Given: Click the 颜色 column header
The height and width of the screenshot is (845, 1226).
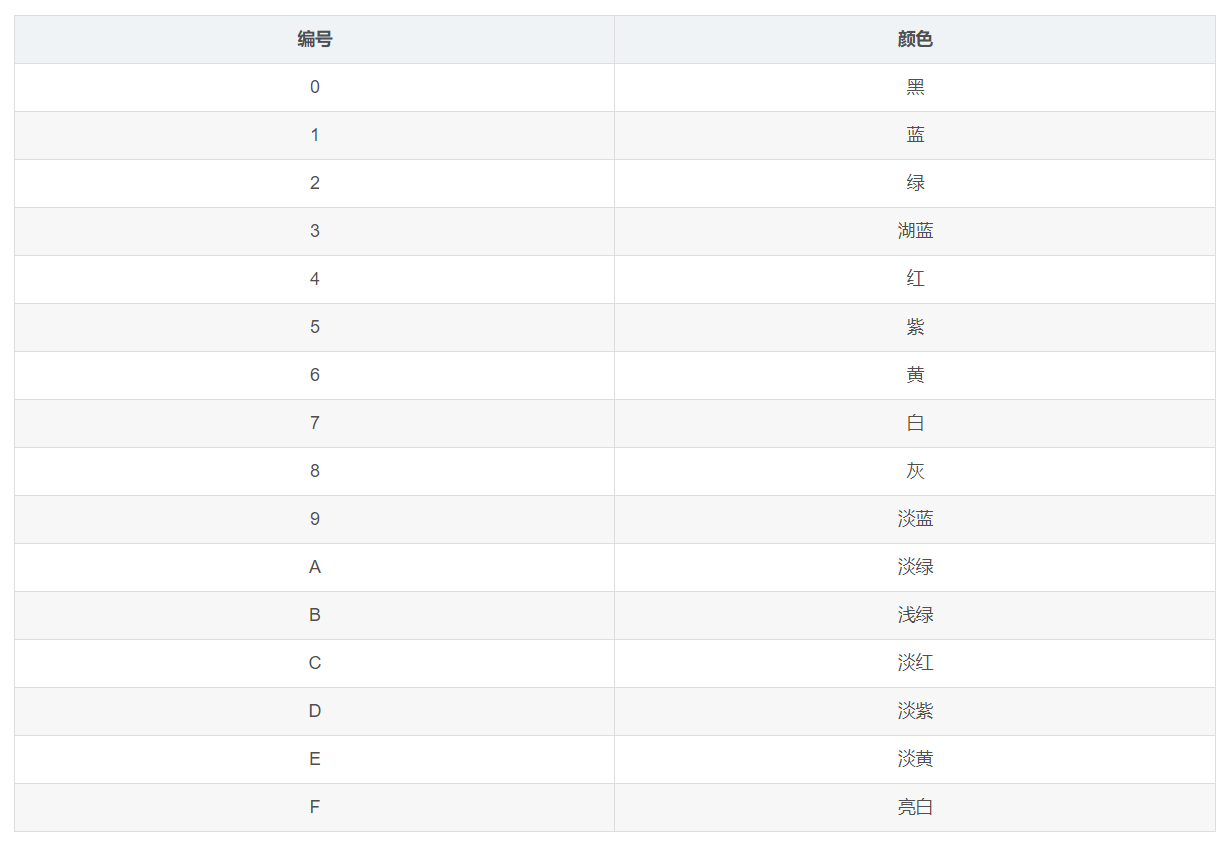Looking at the screenshot, I should click(x=914, y=39).
